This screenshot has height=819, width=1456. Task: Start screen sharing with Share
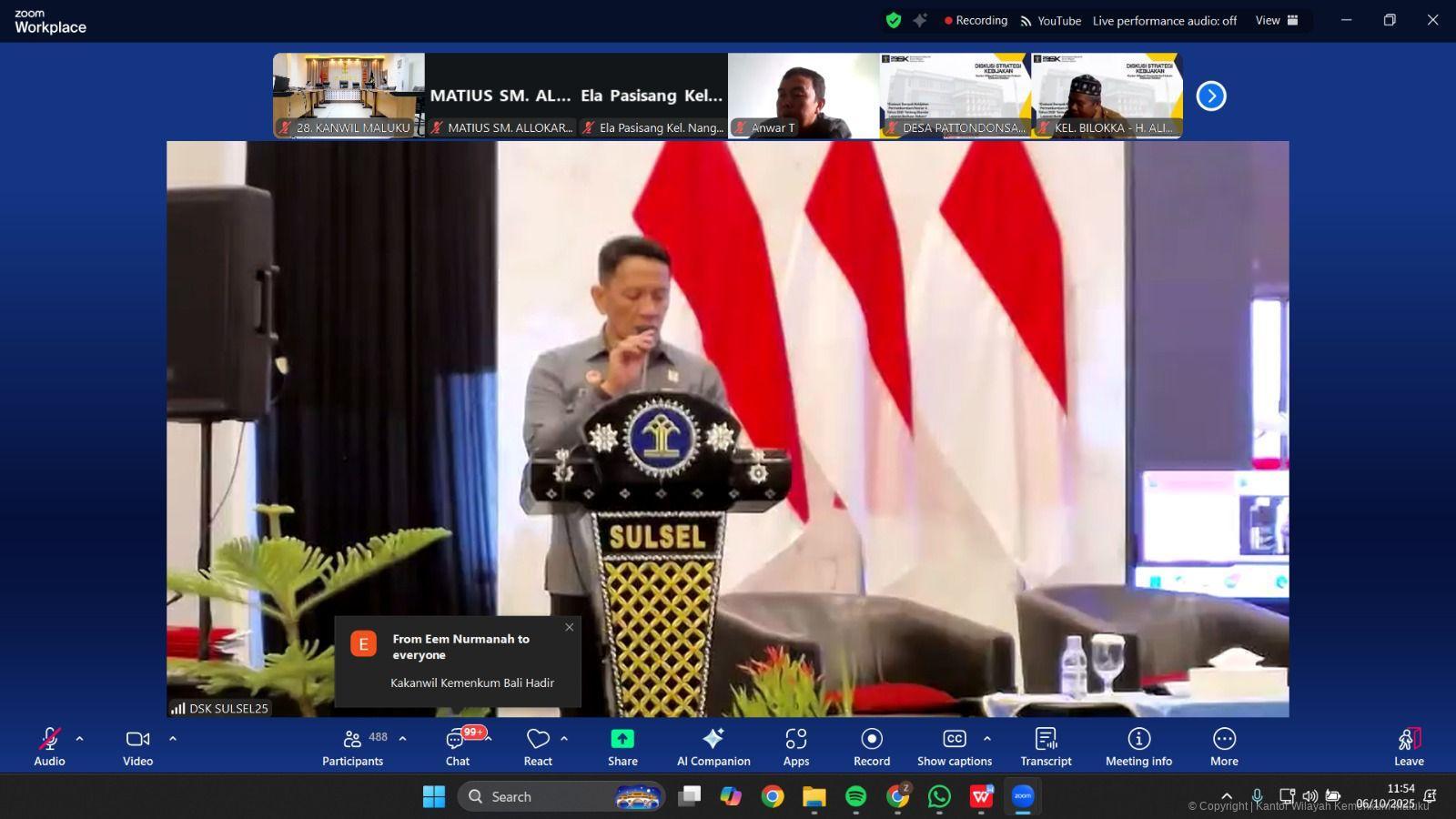622,746
